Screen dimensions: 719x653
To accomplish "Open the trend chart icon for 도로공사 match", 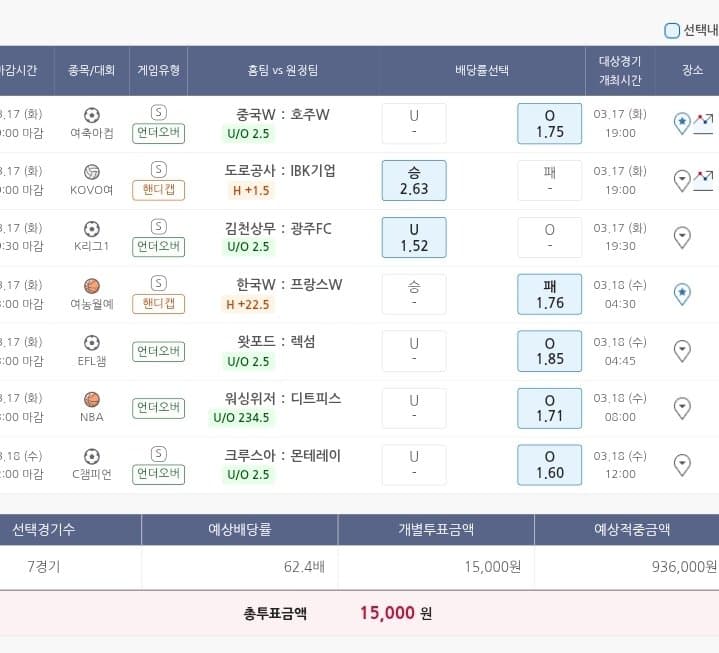I will click(x=703, y=179).
